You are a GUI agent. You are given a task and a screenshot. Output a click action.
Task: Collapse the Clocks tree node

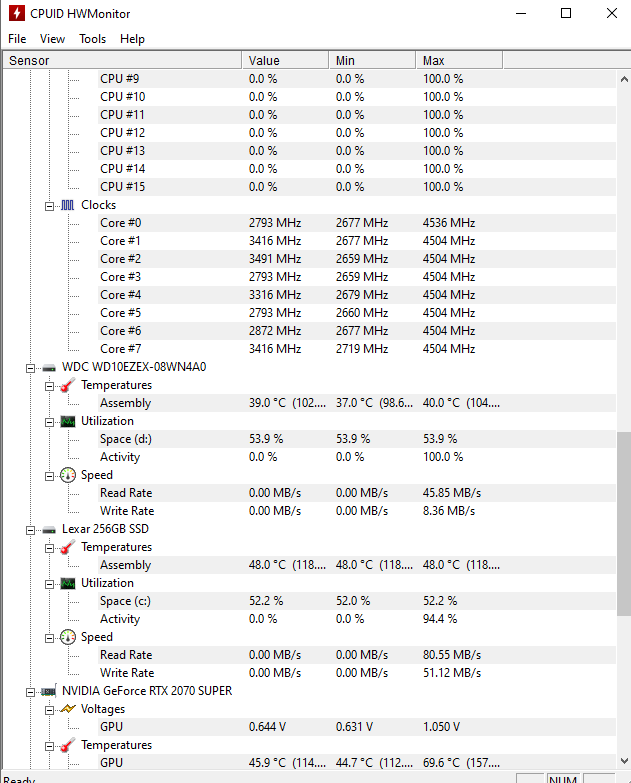(49, 206)
